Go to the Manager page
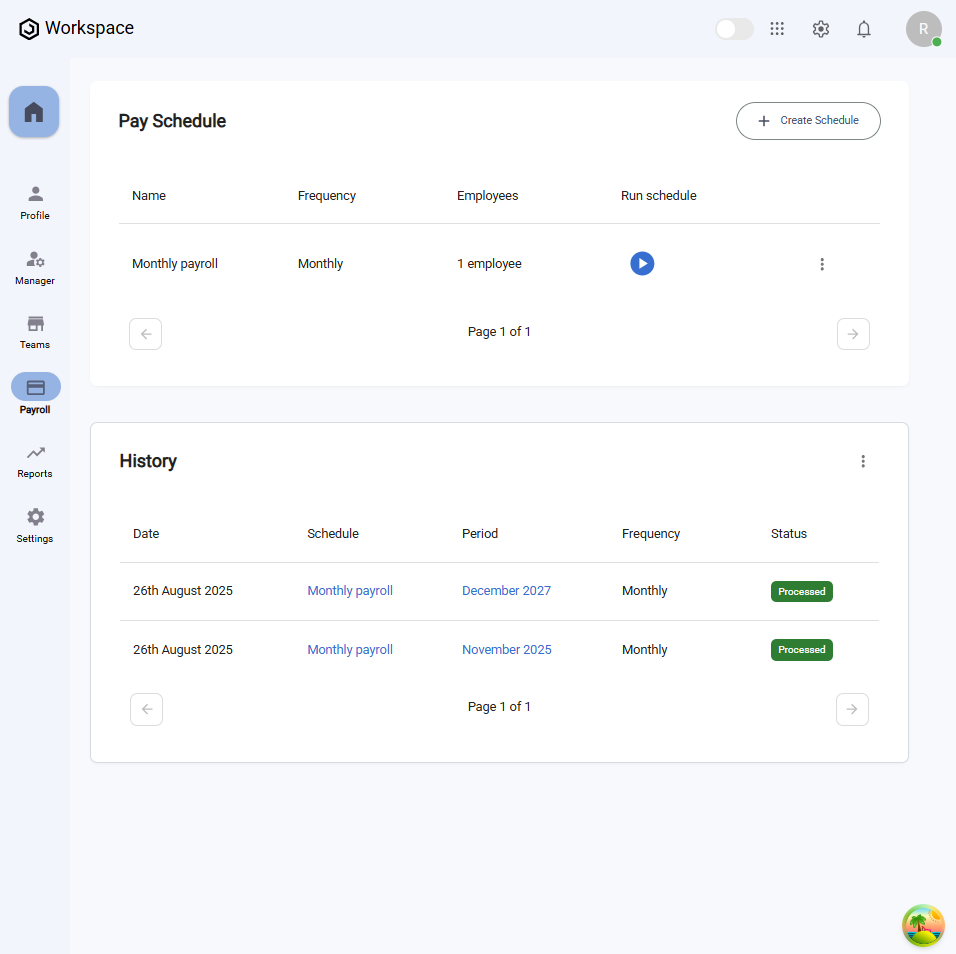 point(35,267)
